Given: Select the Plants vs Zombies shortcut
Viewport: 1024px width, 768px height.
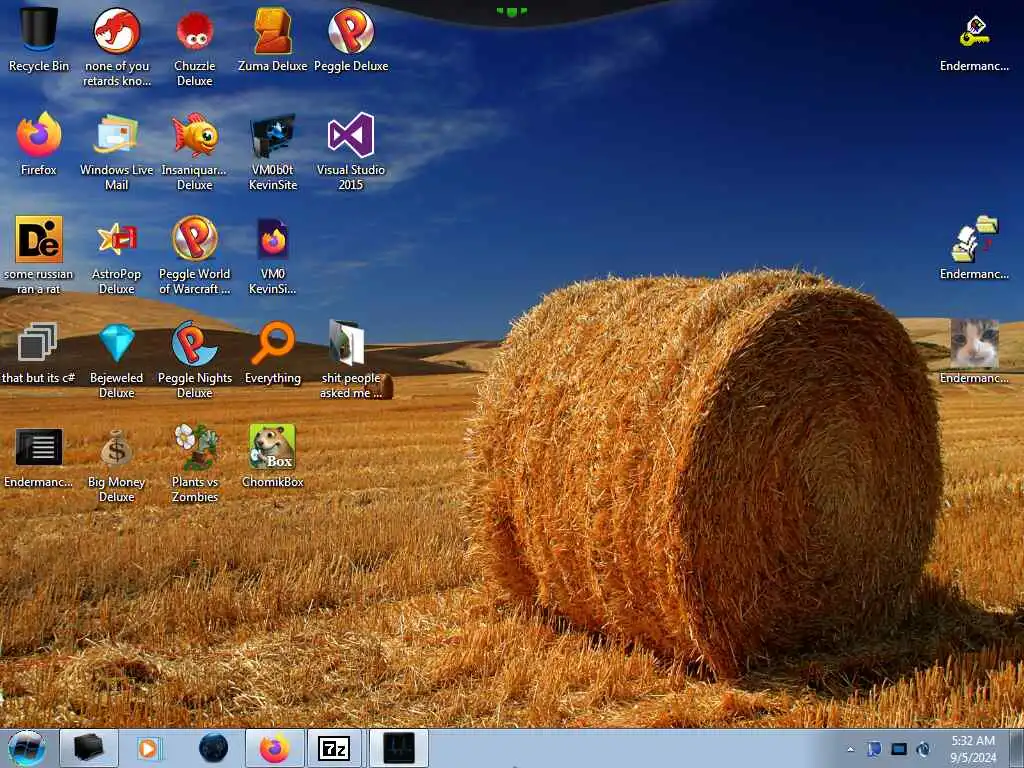Looking at the screenshot, I should 195,464.
